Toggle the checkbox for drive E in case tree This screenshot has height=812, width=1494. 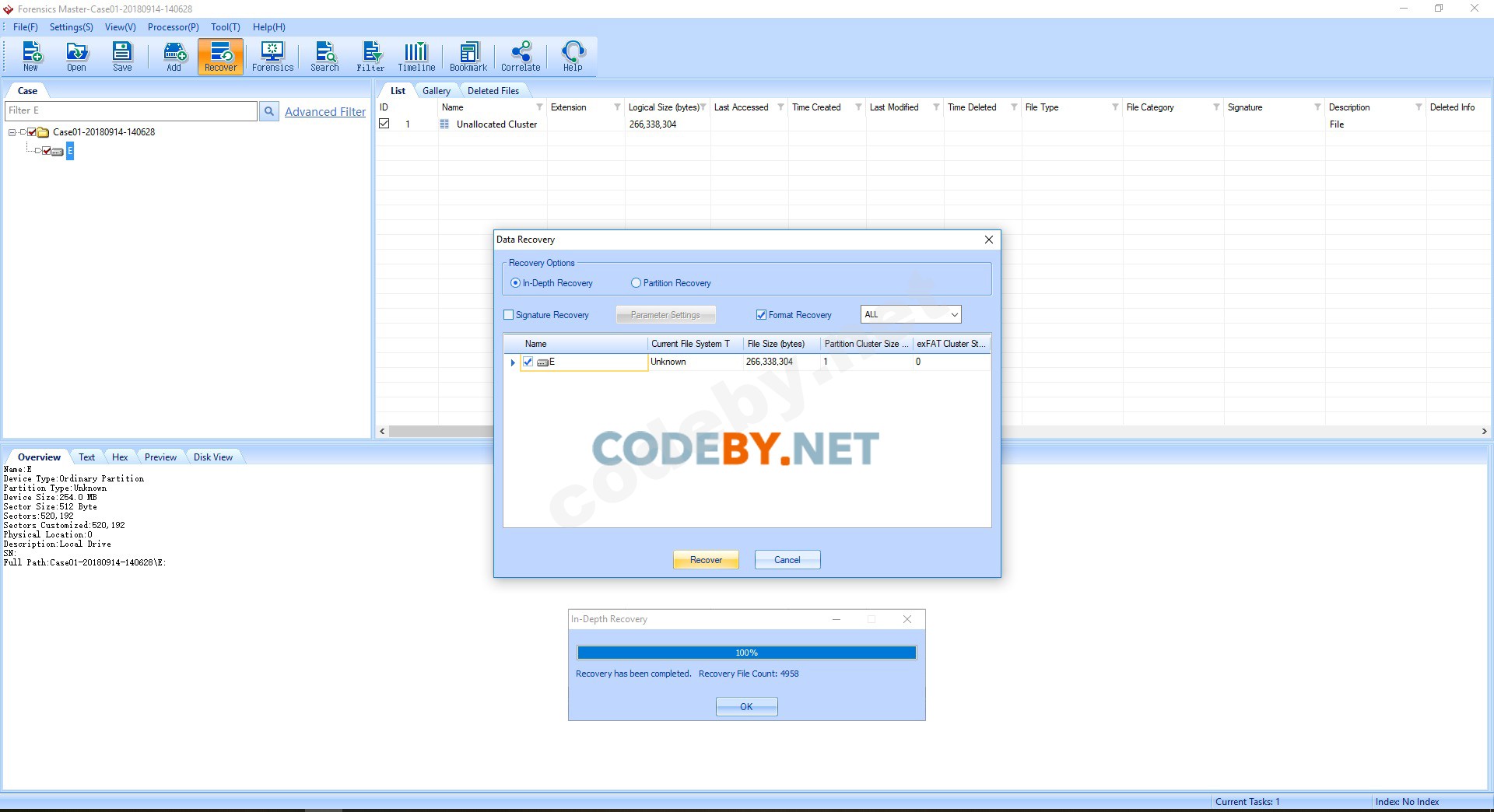pos(47,151)
